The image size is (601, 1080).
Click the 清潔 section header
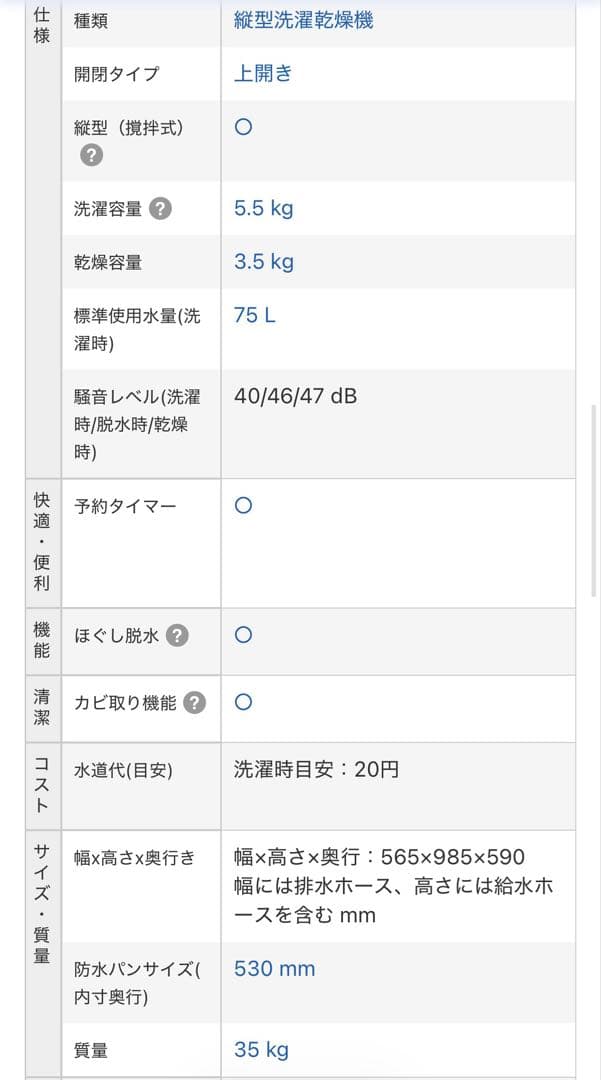(41, 708)
